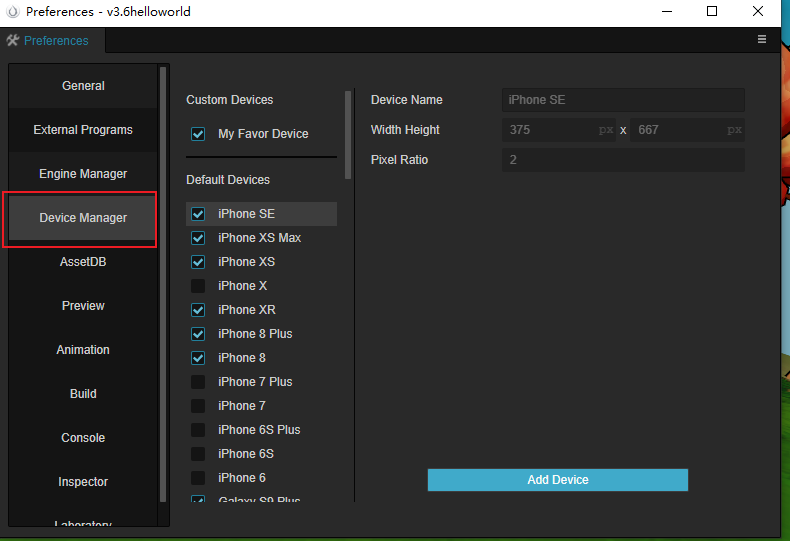Click the sidebar categories scrollbar
The image size is (790, 541).
163,285
